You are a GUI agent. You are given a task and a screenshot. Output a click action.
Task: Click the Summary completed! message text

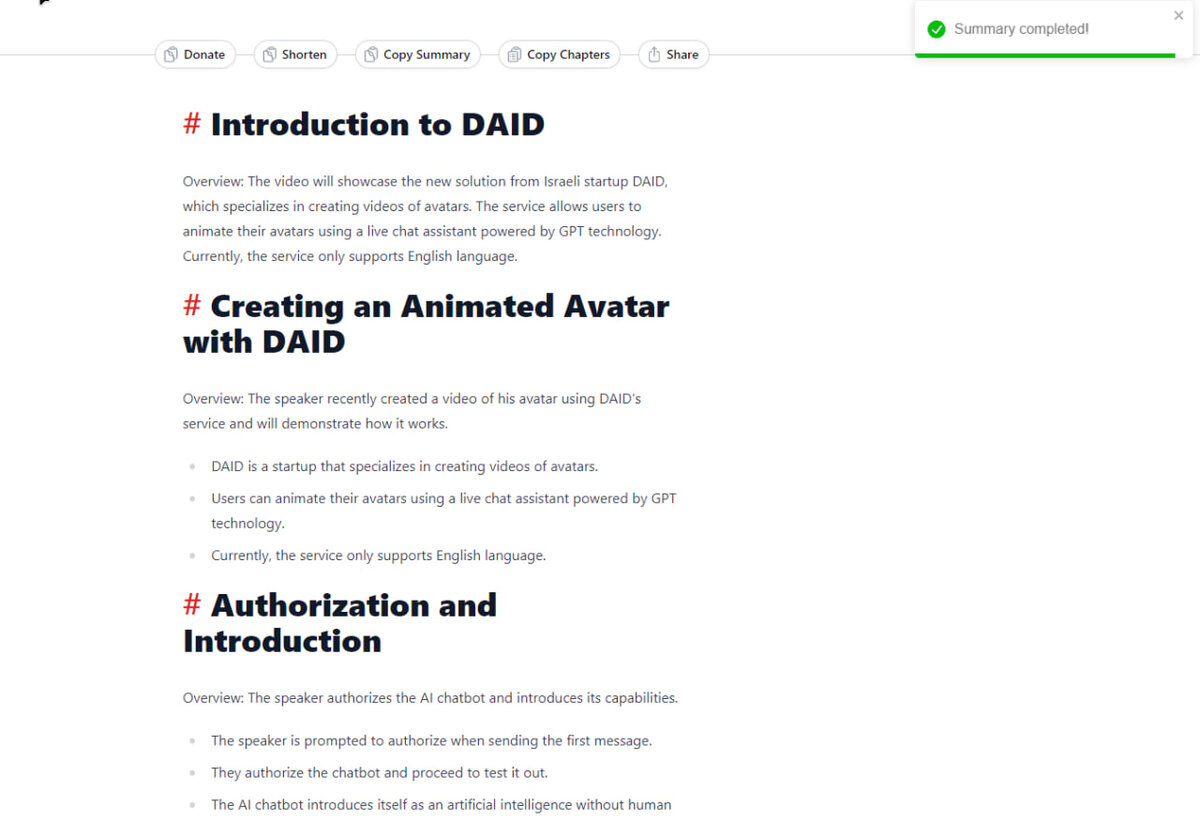tap(1021, 29)
